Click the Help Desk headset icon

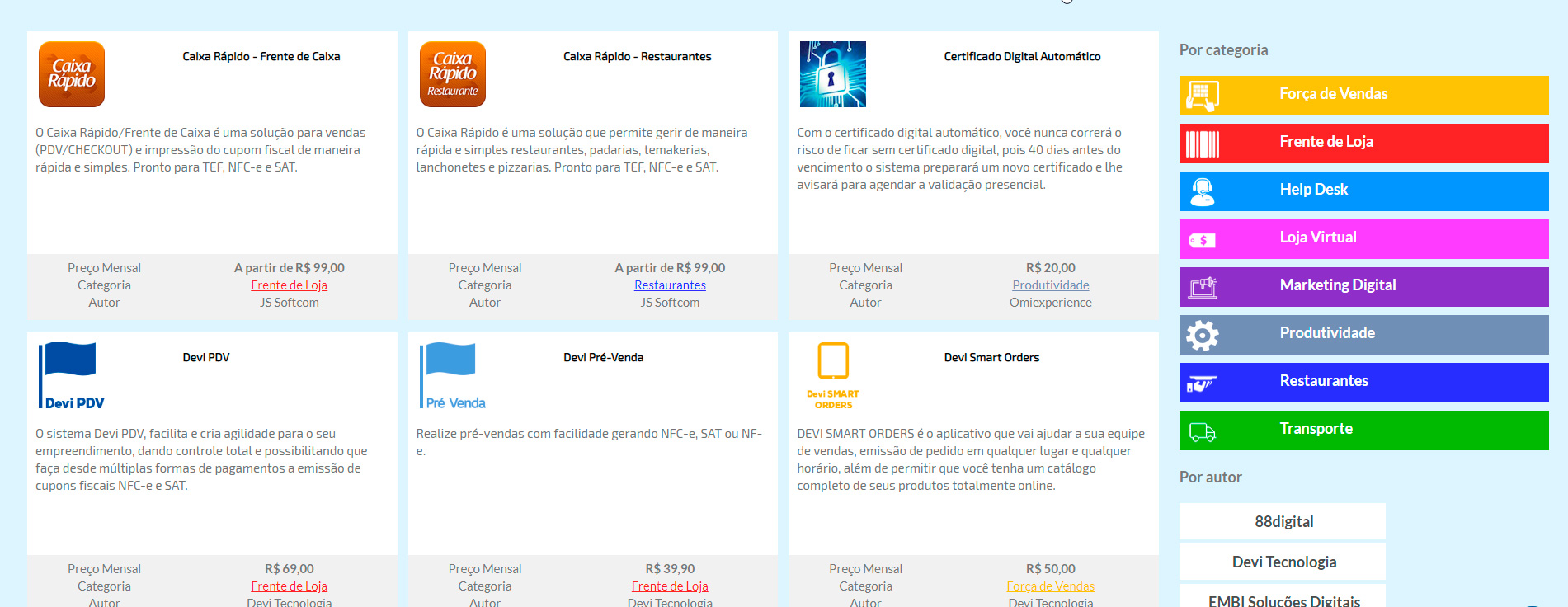pos(1203,191)
